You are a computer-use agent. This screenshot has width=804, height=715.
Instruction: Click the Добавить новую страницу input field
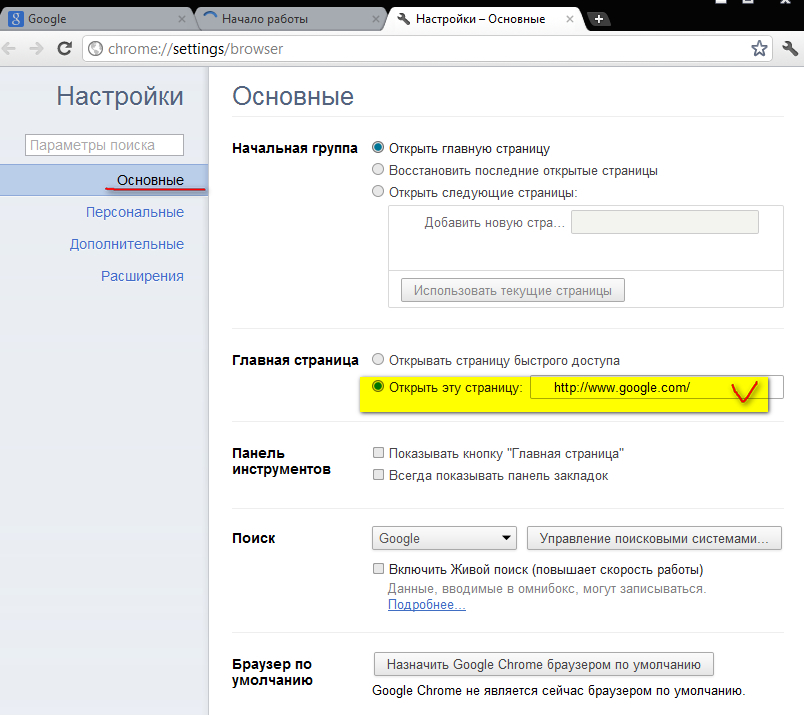point(665,222)
